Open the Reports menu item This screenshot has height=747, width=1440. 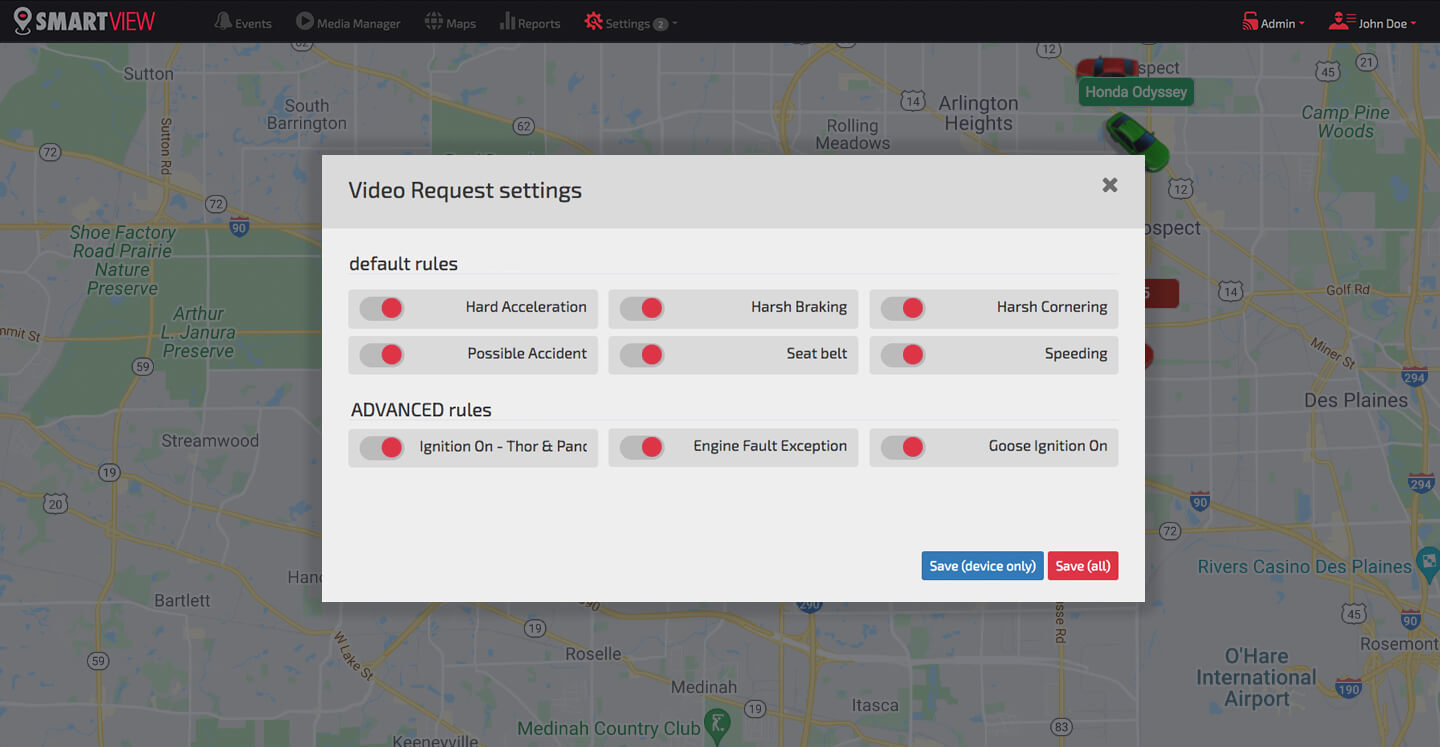click(539, 23)
